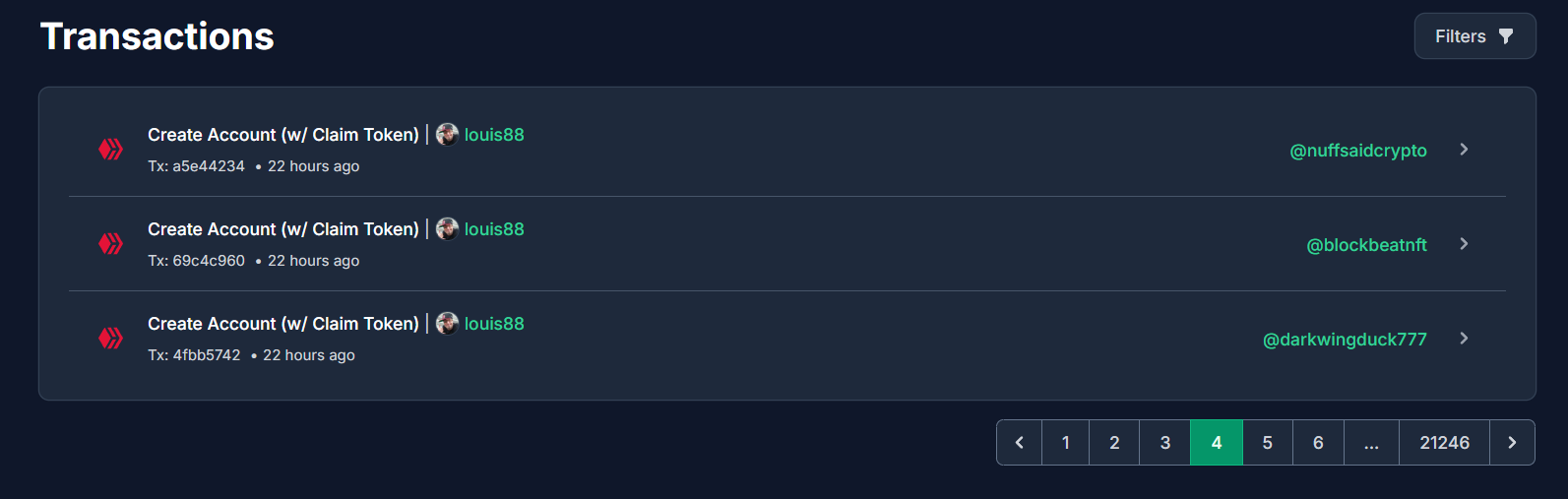
Task: Expand the @darkwingduck777 transaction with the chevron
Action: tap(1464, 339)
